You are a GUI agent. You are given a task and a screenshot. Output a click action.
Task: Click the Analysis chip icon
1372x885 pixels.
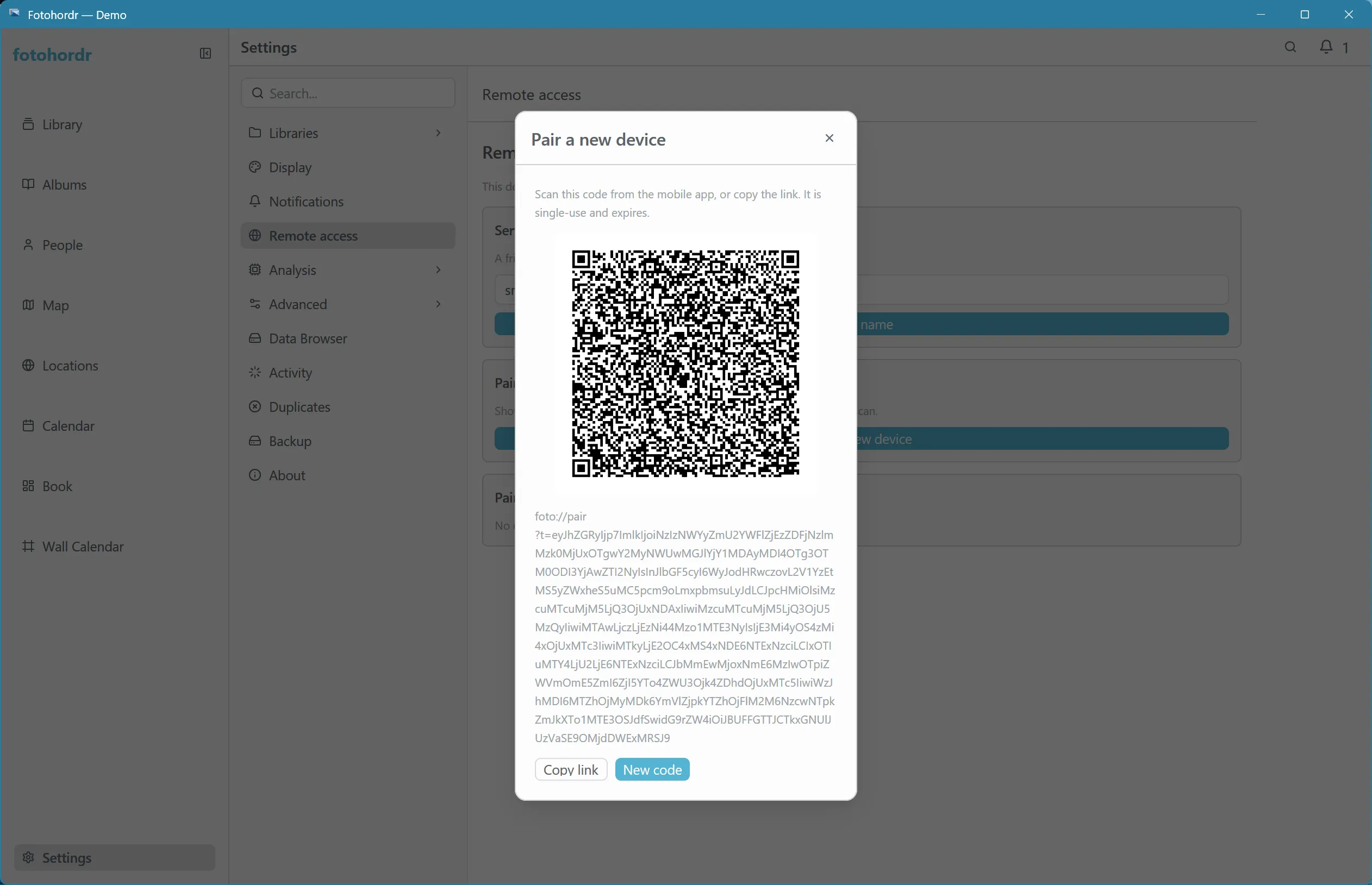point(255,269)
